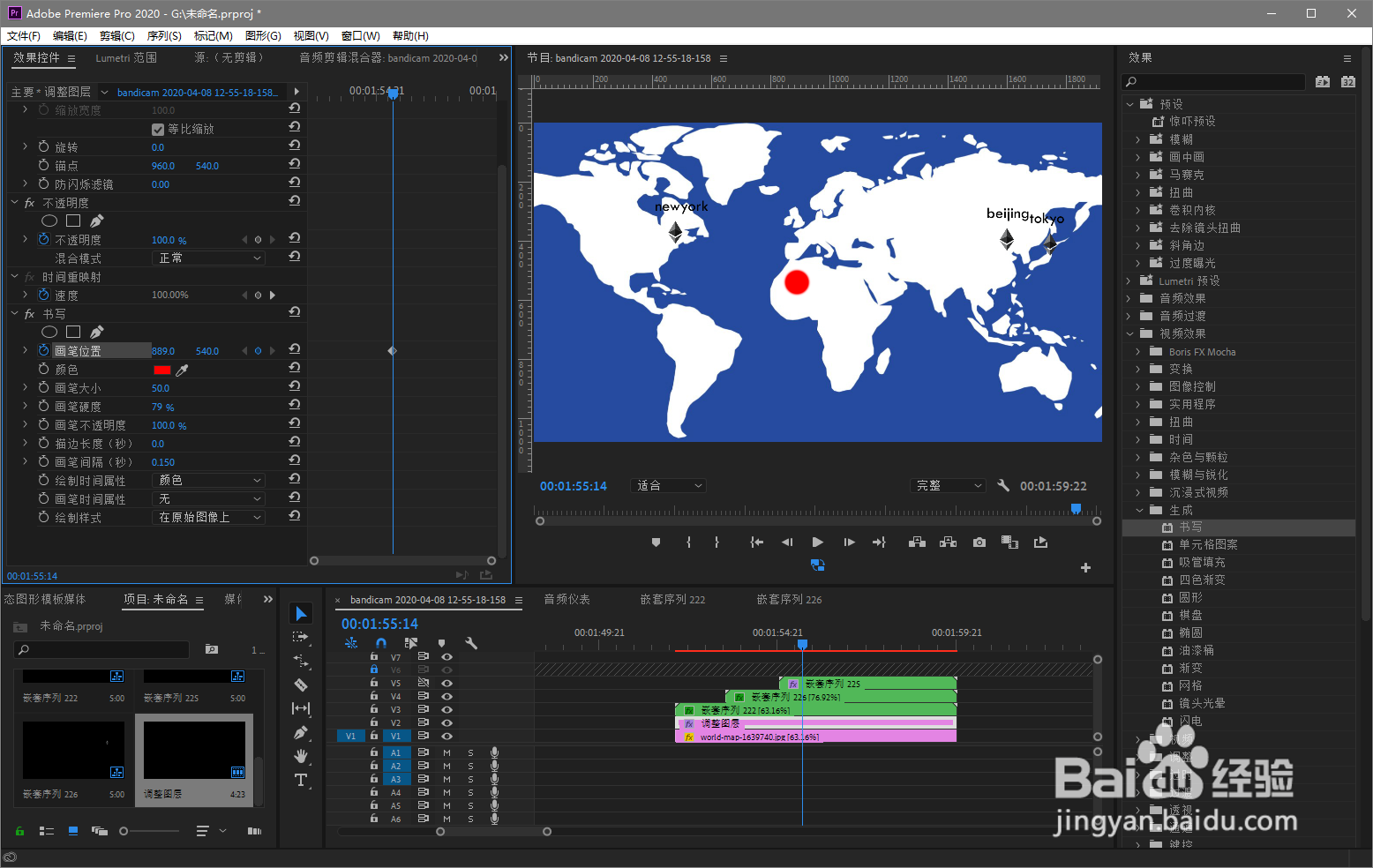
Task: Click the new bin icon in Project panel
Action: coord(212,649)
